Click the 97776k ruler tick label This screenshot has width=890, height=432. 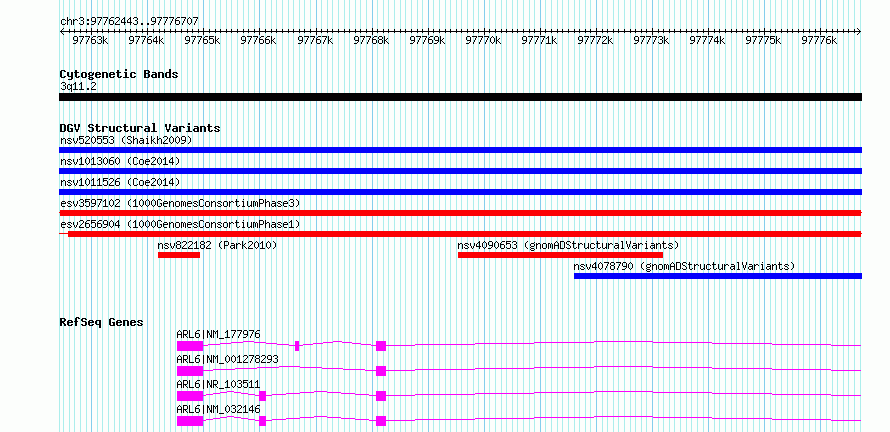[818, 40]
